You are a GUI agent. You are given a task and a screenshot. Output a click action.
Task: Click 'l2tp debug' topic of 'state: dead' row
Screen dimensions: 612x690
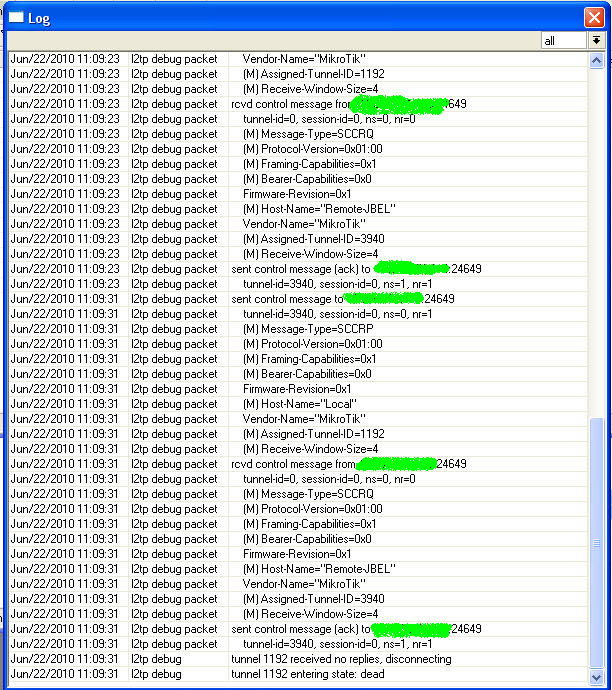coord(156,674)
